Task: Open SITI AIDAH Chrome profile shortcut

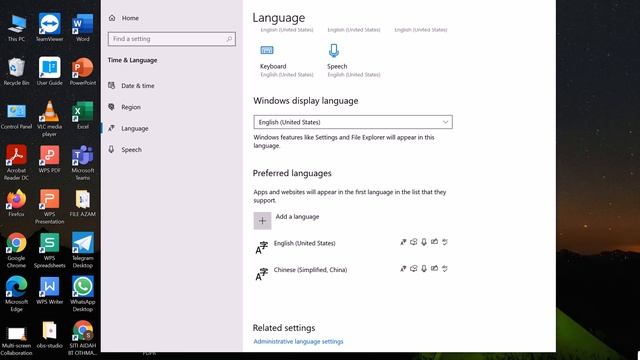Action: [82, 338]
